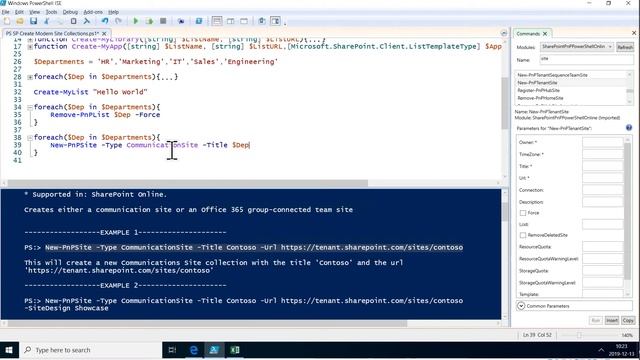Screen dimensions: 640x360
Task: Open the Edit menu
Action: pos(19,12)
